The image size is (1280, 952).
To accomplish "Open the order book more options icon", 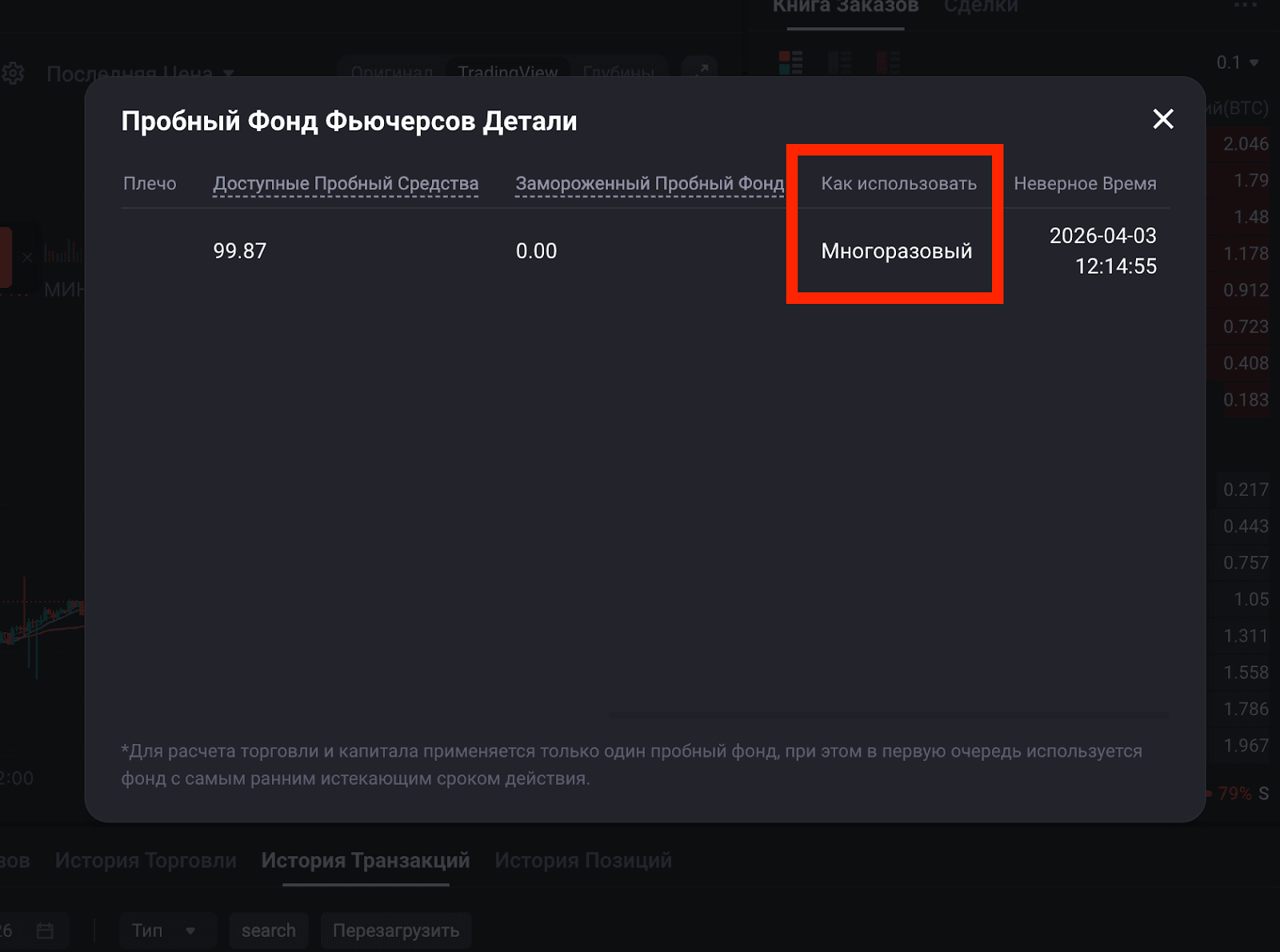I will [1245, 6].
